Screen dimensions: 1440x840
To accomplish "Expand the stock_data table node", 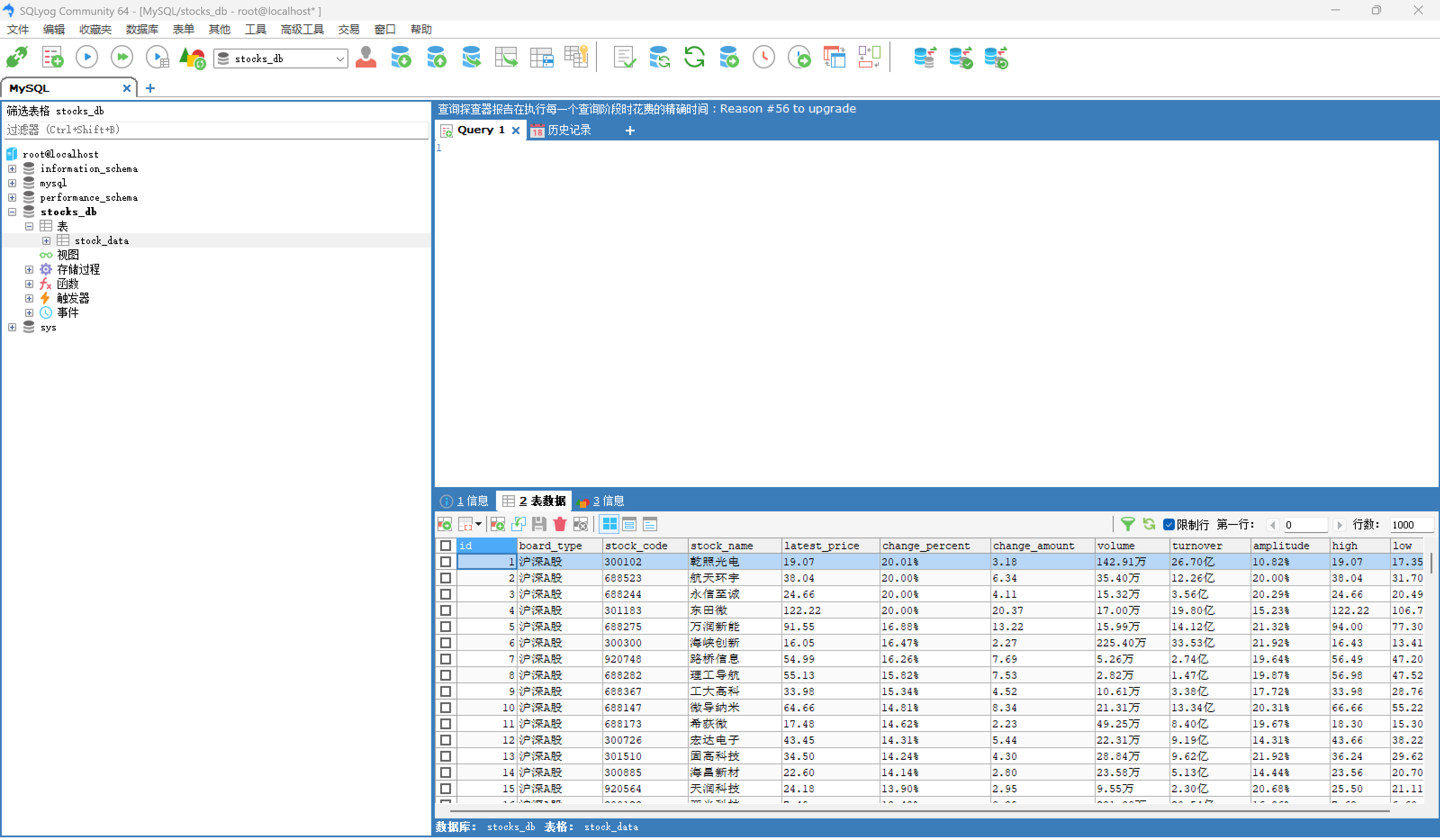I will tap(46, 240).
